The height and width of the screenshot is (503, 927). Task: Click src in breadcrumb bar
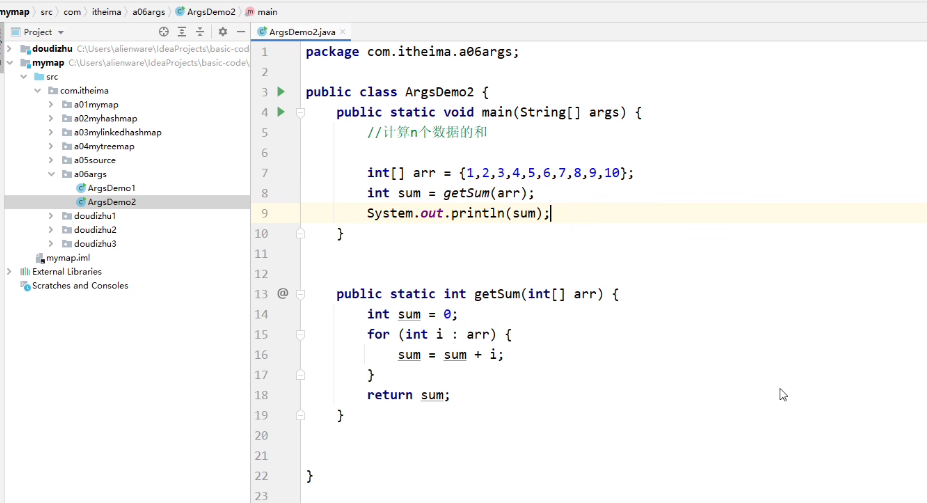click(46, 12)
